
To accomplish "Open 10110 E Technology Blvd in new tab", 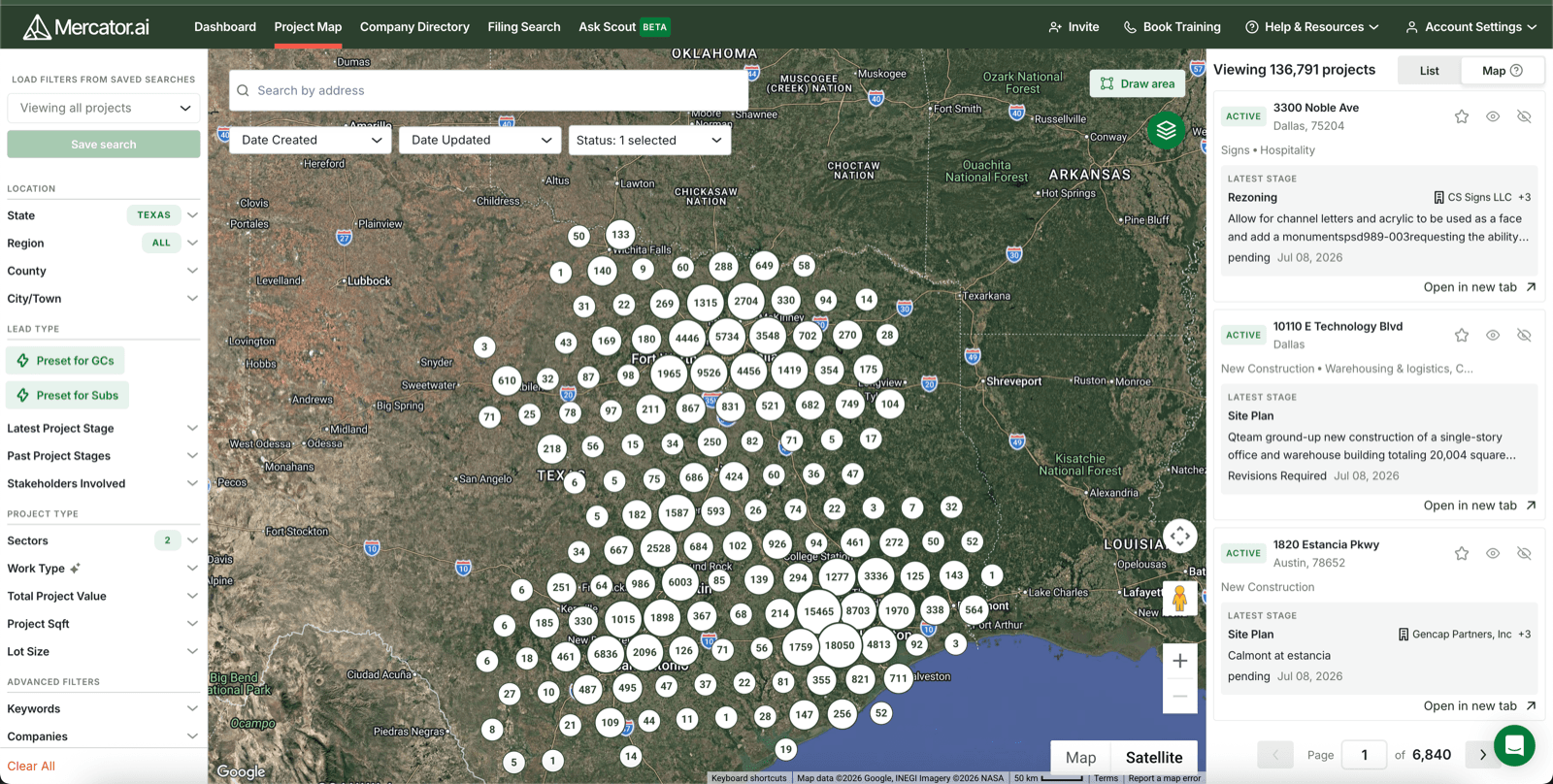I will [1479, 506].
